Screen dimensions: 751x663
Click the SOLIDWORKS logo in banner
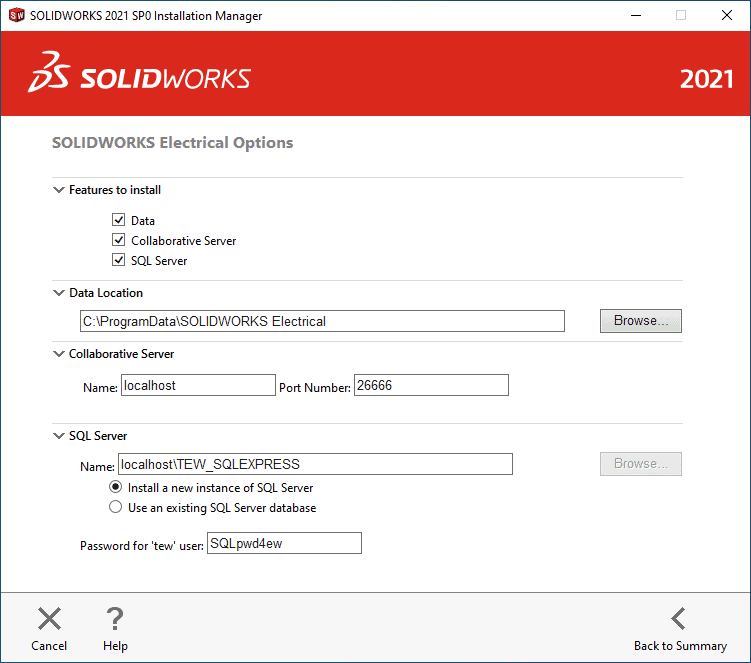pyautogui.click(x=139, y=72)
